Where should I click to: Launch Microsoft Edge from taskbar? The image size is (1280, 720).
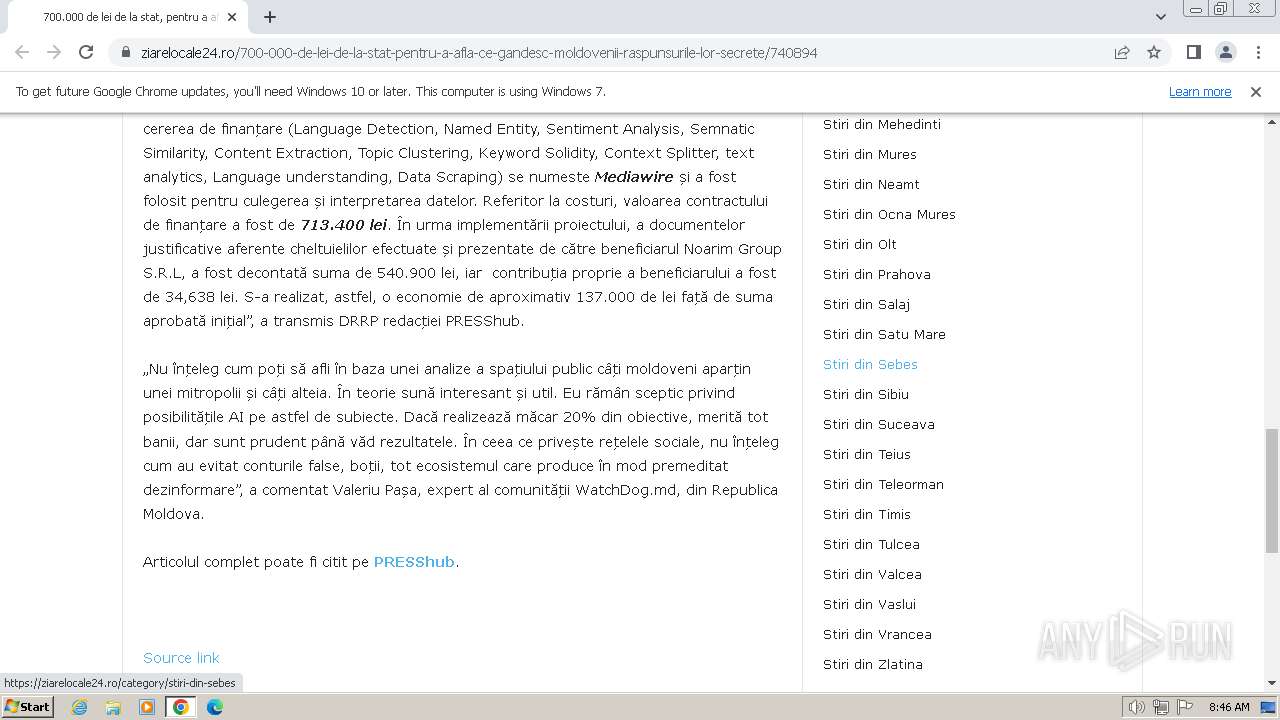(215, 707)
